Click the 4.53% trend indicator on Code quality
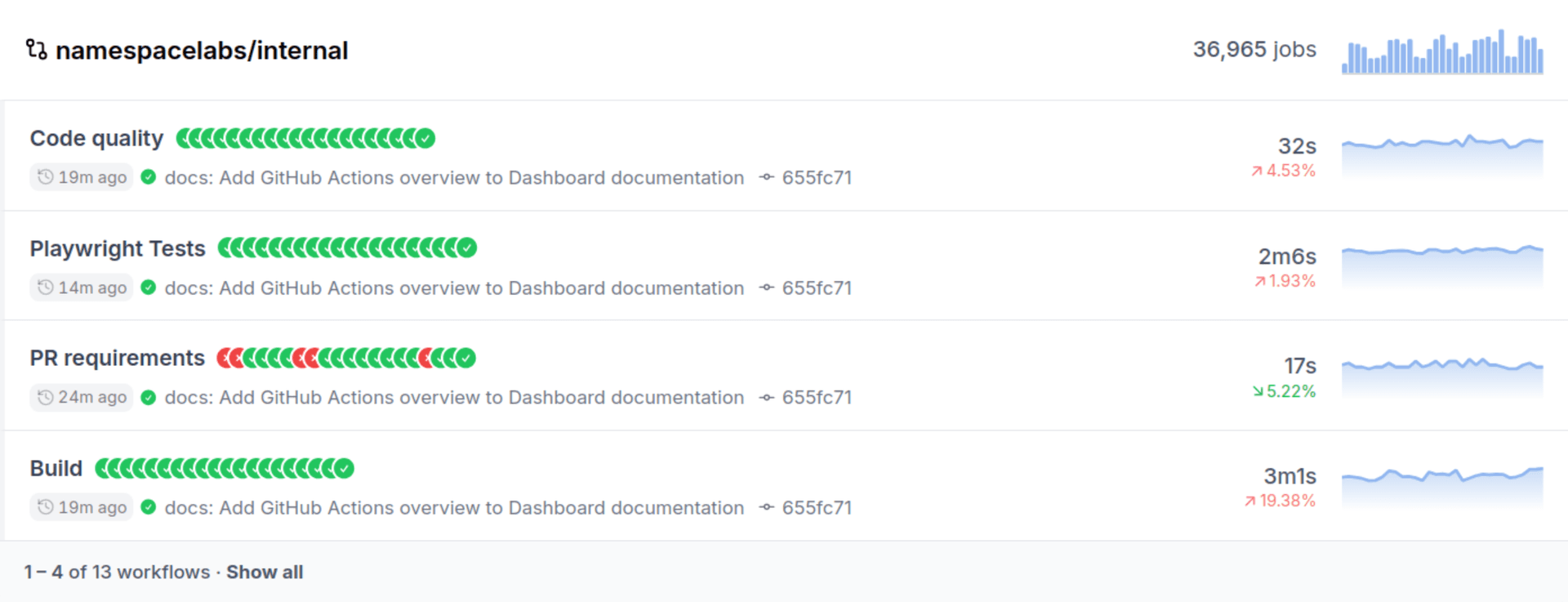Screen dimensions: 1568x602 (1285, 171)
